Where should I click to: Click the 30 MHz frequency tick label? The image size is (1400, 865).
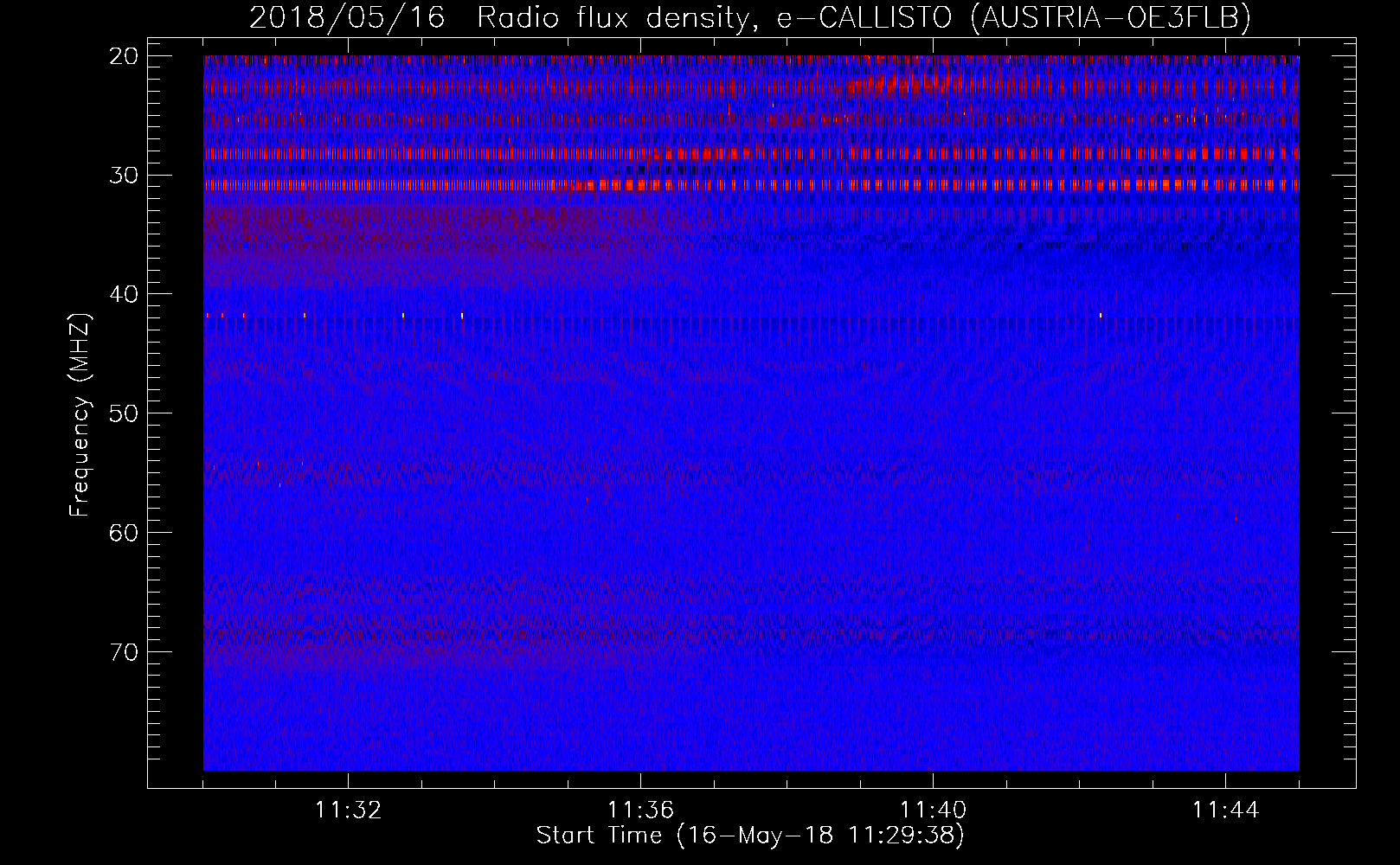point(124,175)
